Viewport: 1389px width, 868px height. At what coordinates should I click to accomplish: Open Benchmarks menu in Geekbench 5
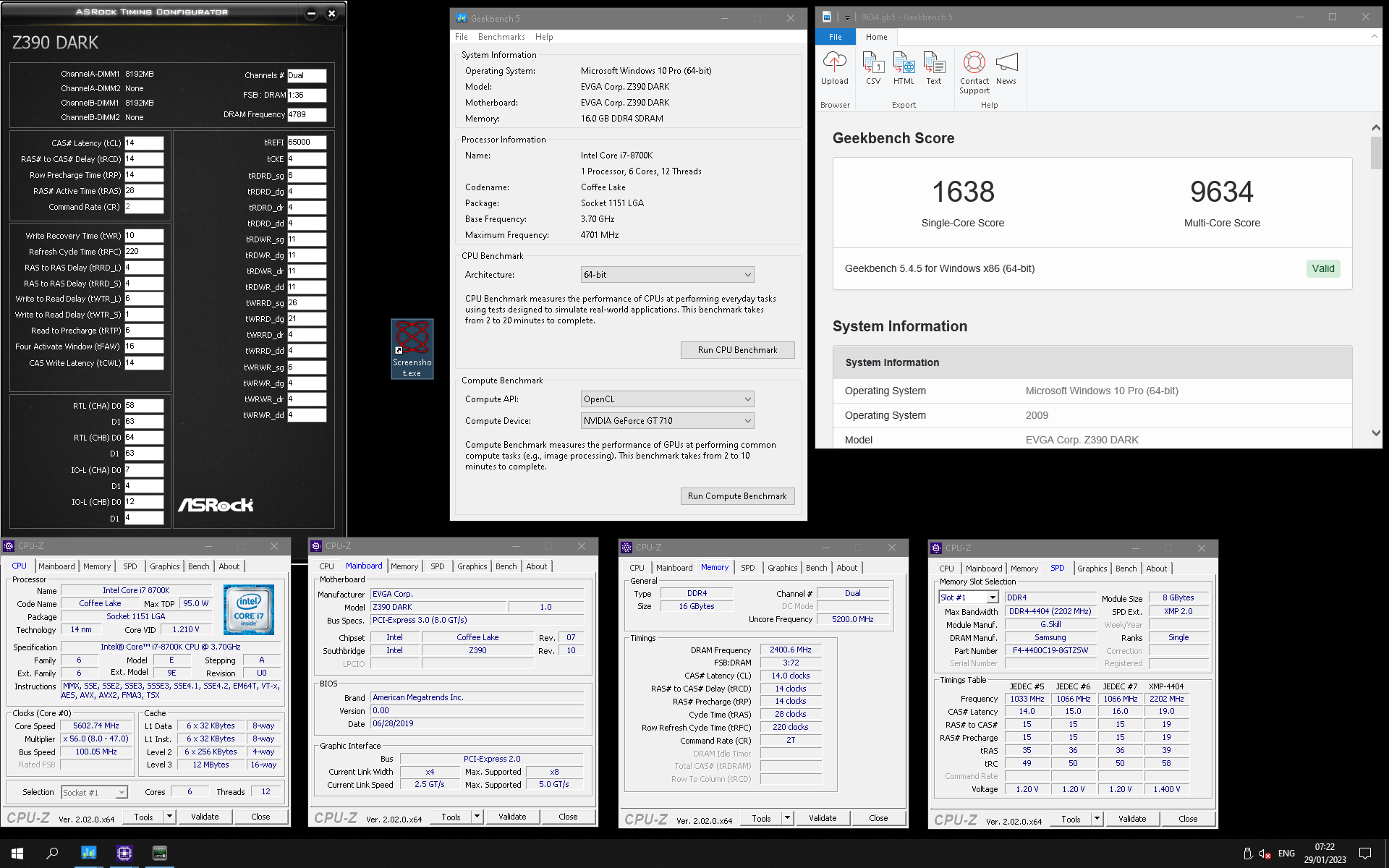click(x=501, y=37)
